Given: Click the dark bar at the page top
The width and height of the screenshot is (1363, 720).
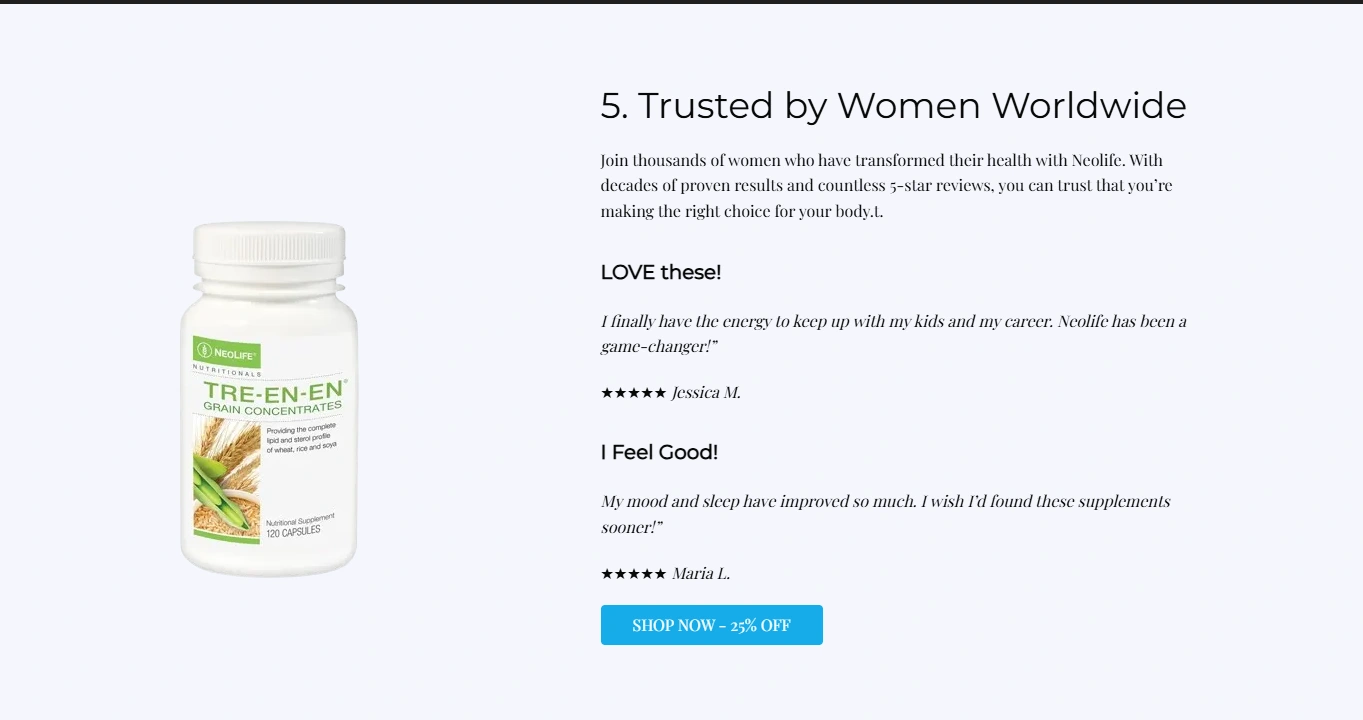Looking at the screenshot, I should click(x=681, y=2).
